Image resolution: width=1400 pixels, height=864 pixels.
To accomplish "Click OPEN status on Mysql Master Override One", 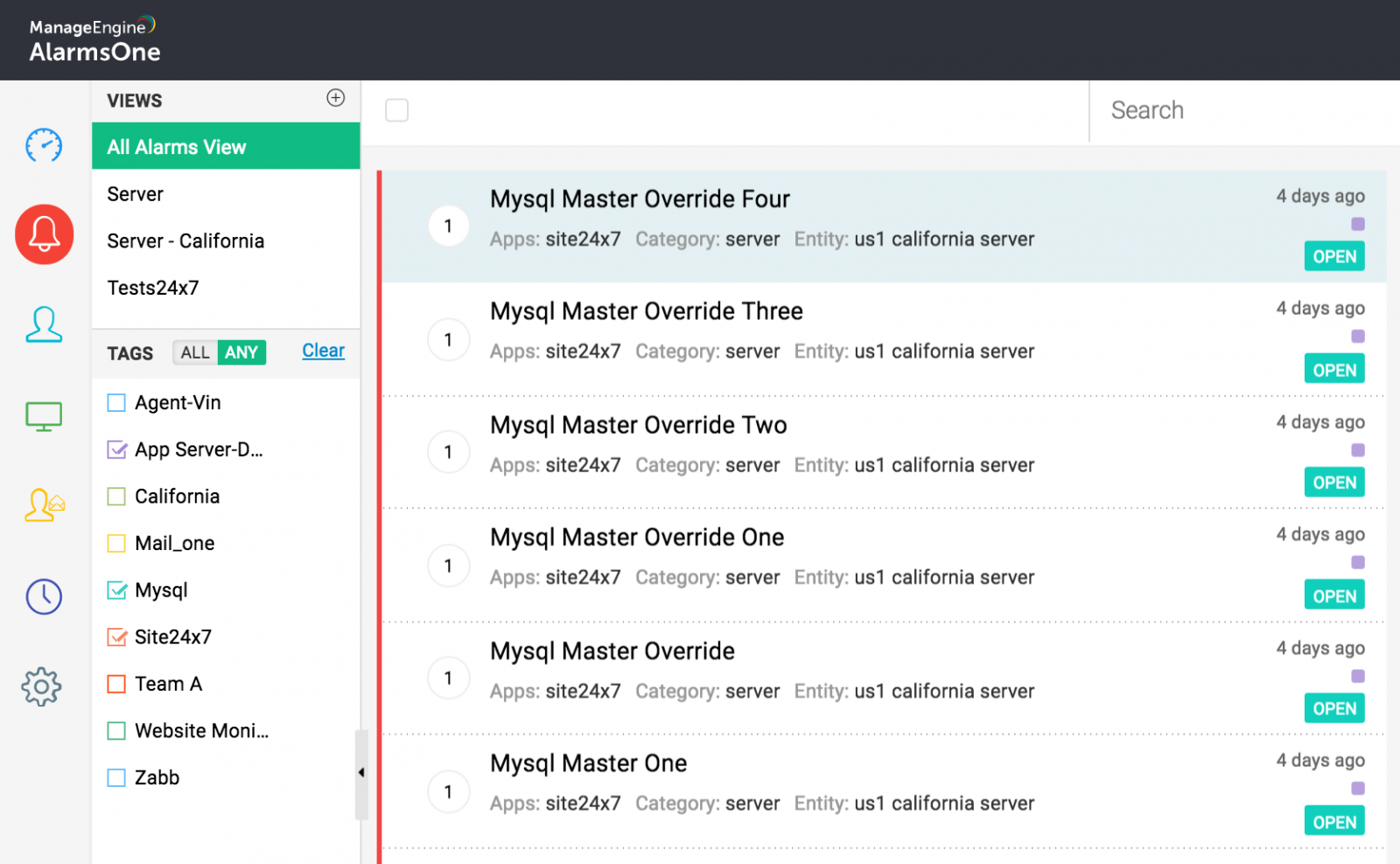I will (x=1334, y=596).
